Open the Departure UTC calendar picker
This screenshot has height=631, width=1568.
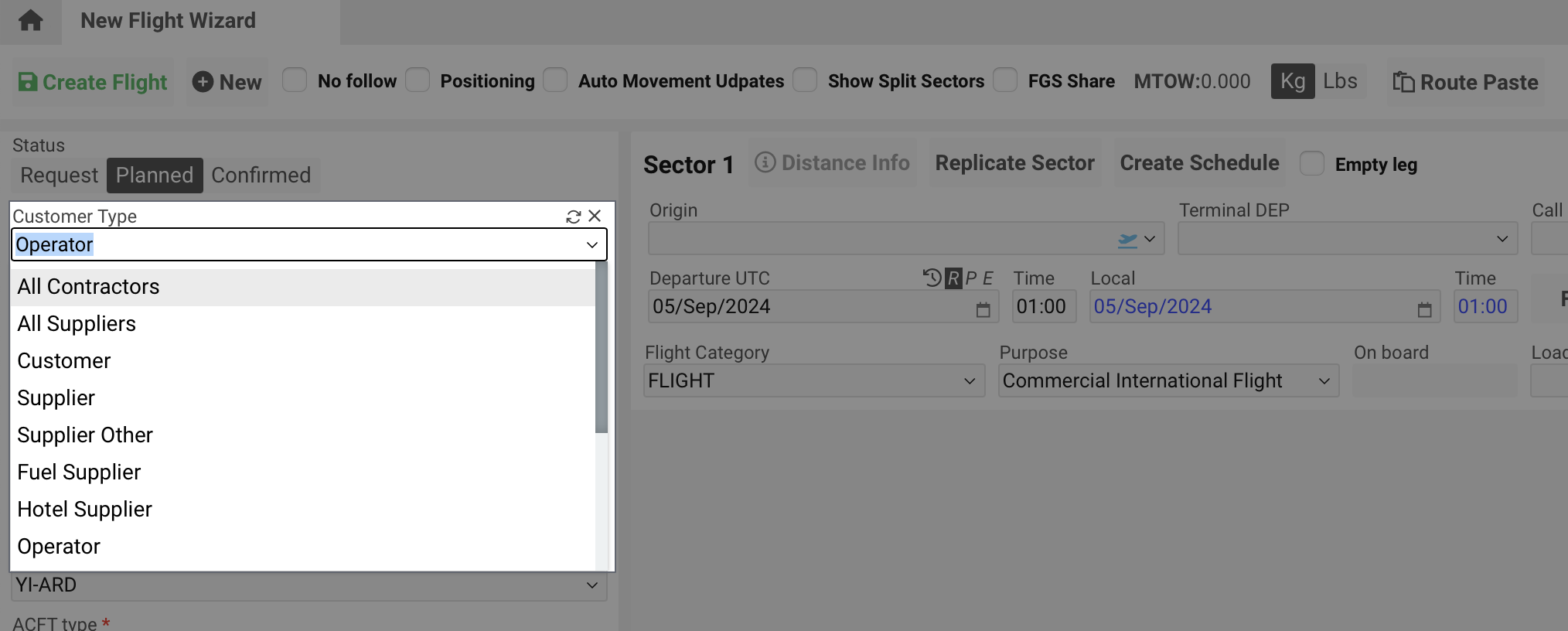983,309
